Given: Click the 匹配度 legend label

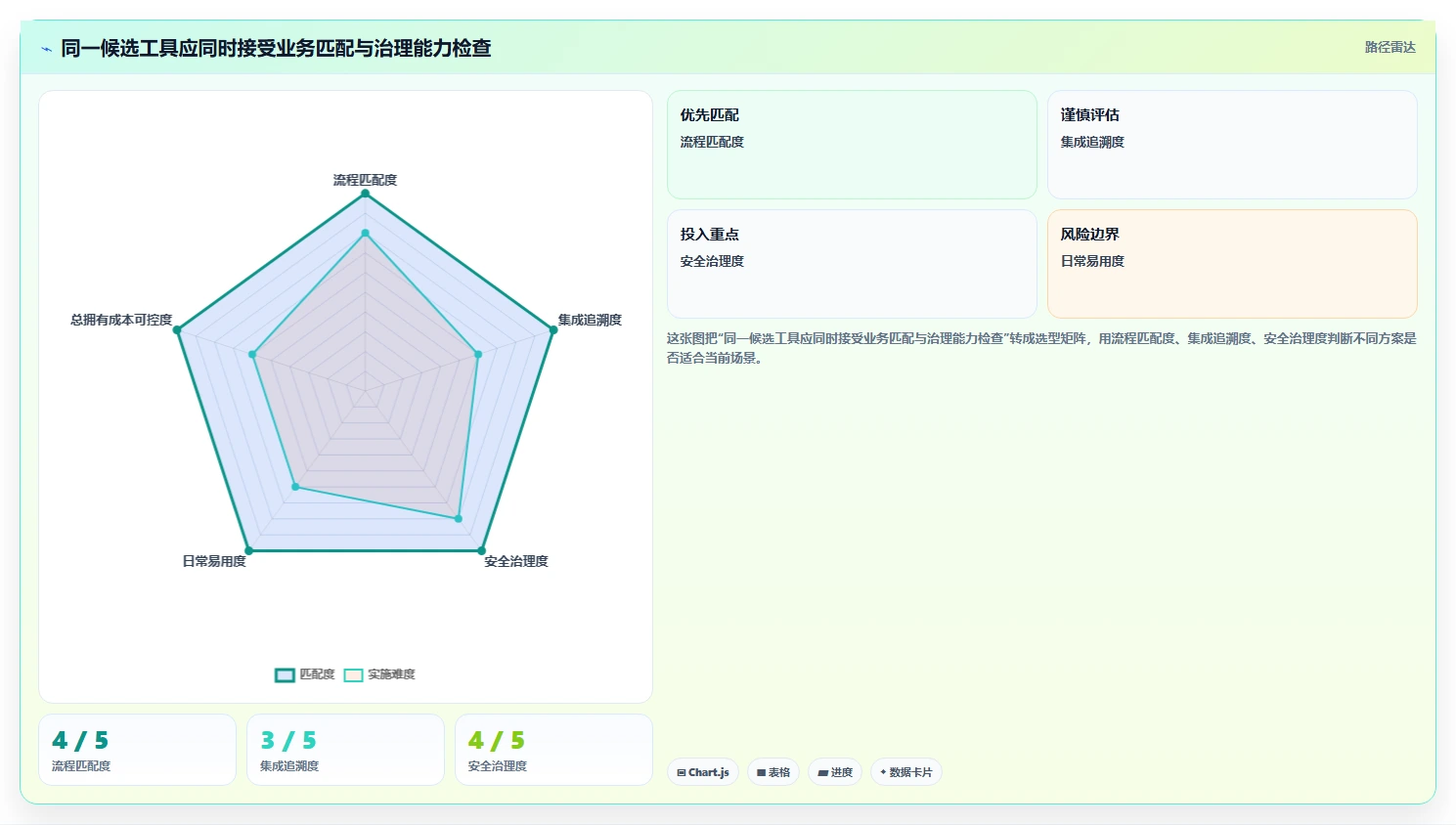Looking at the screenshot, I should point(317,674).
